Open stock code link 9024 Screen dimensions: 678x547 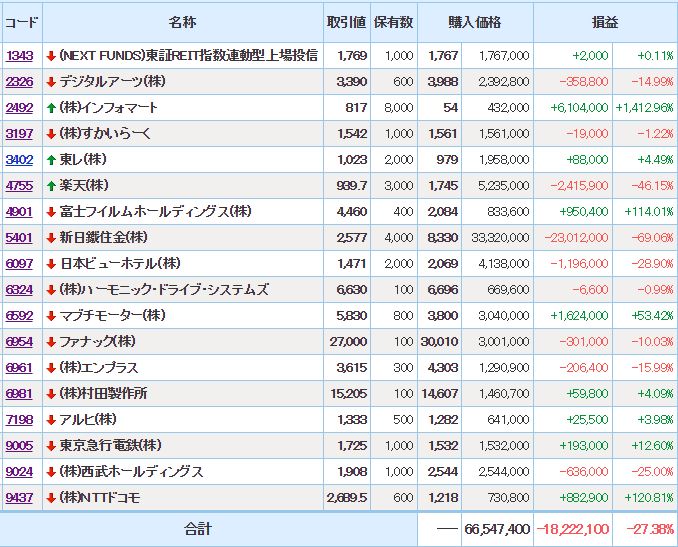19,472
